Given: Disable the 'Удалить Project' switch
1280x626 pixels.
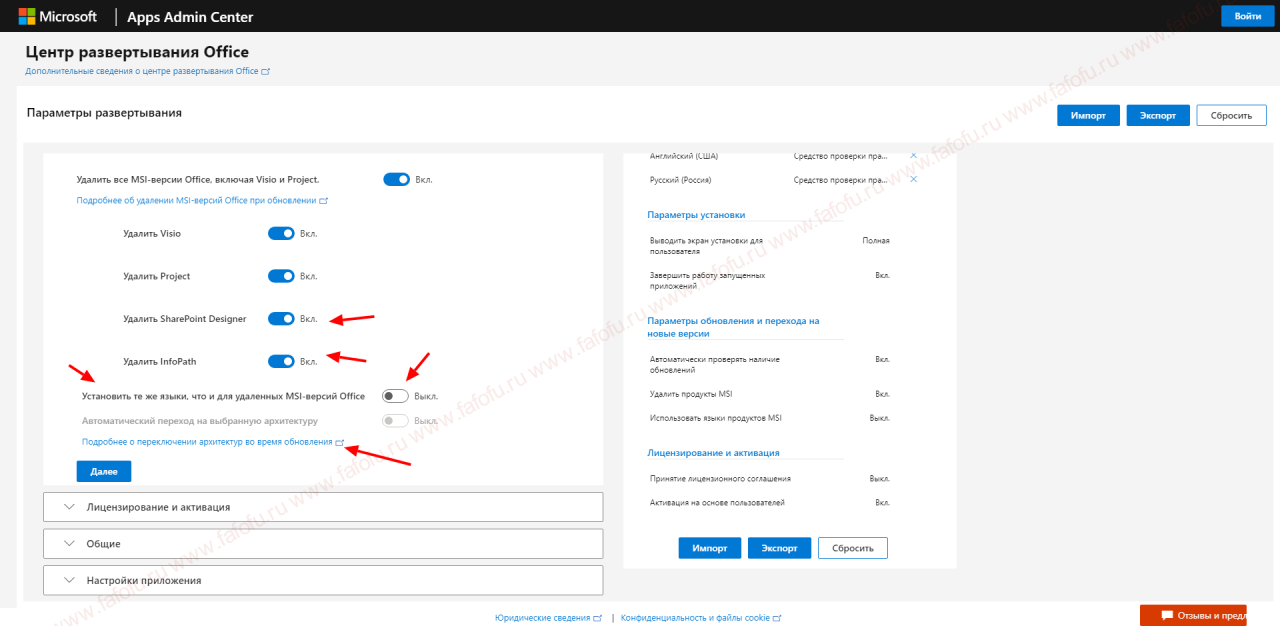Looking at the screenshot, I should tap(281, 276).
